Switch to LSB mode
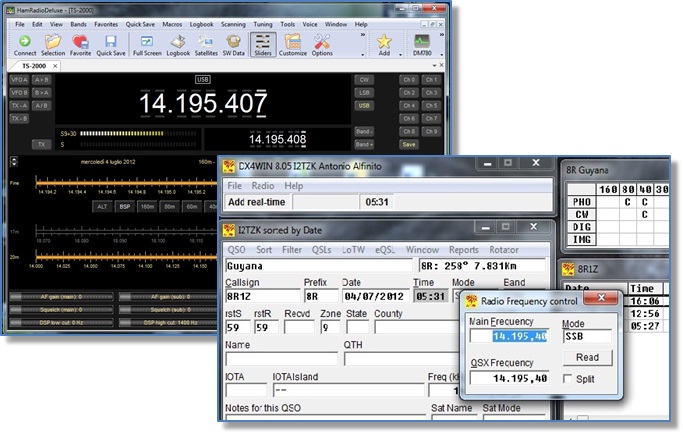 [x=364, y=92]
